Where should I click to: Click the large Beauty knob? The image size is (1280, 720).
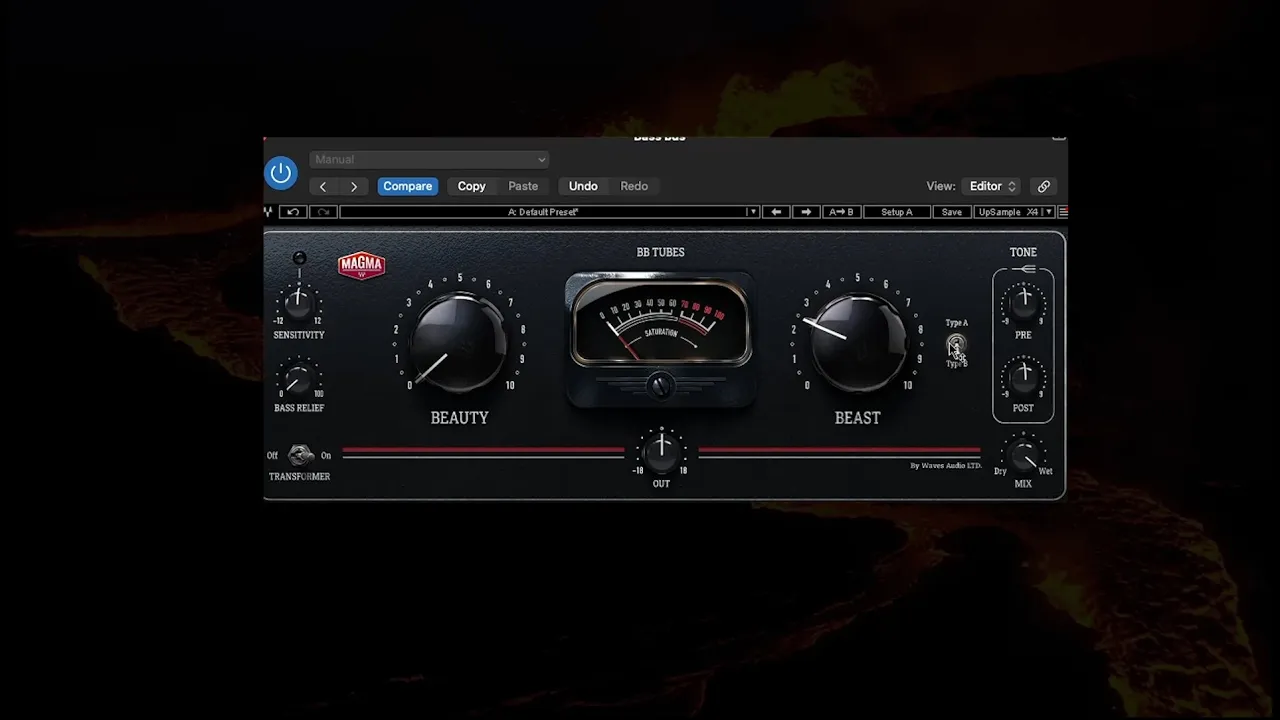coord(459,343)
